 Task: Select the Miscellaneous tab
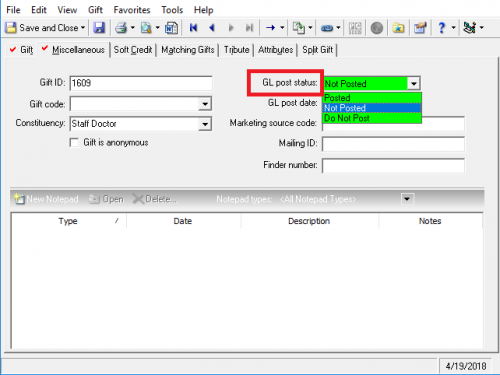click(x=73, y=50)
